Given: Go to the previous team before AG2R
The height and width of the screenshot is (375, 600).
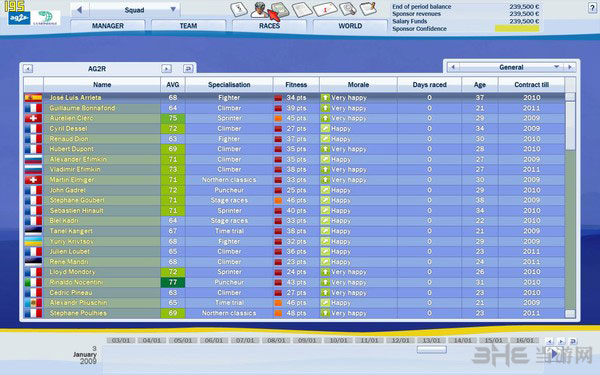Looking at the screenshot, I should point(28,68).
